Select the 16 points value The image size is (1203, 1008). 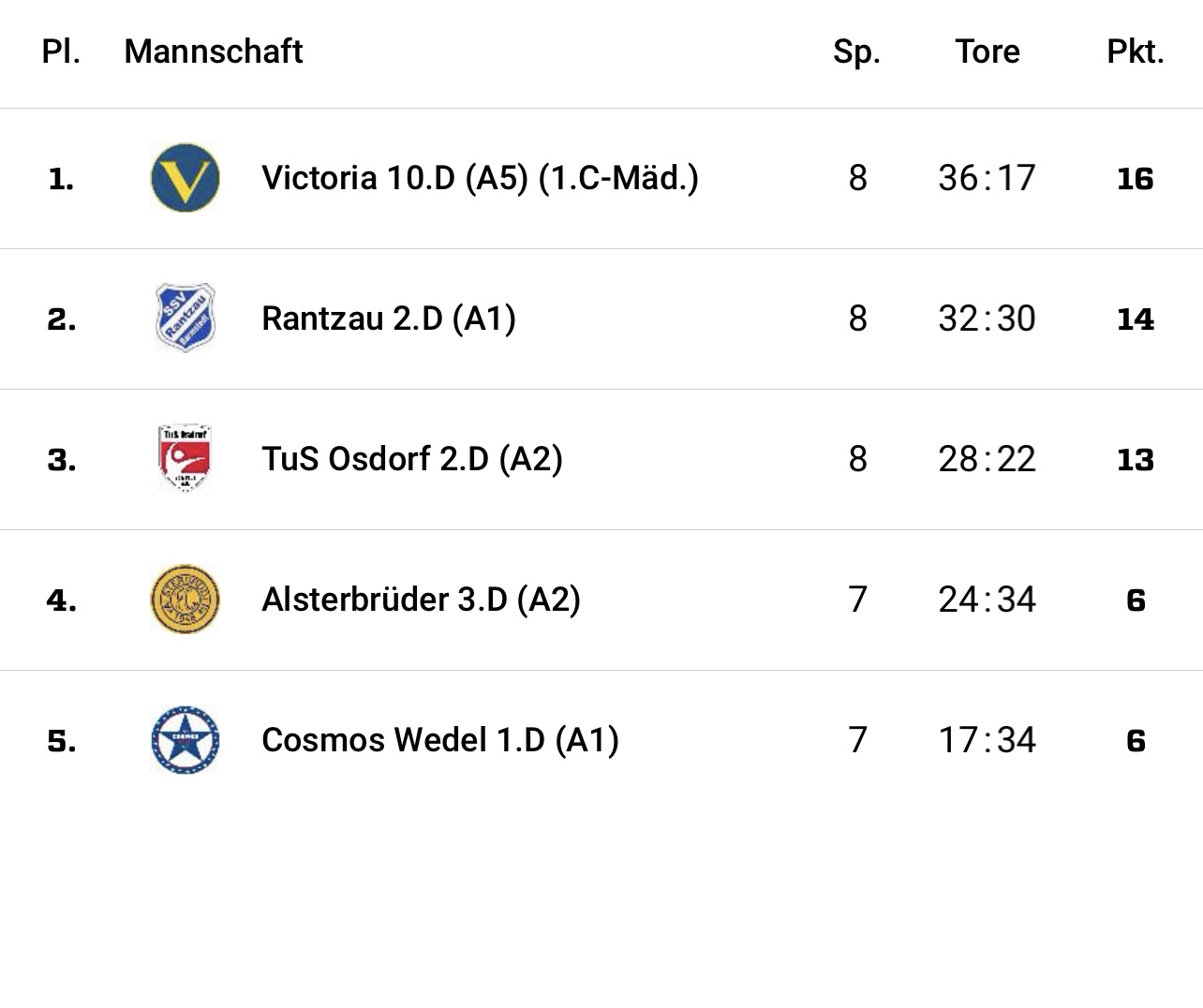[1136, 179]
